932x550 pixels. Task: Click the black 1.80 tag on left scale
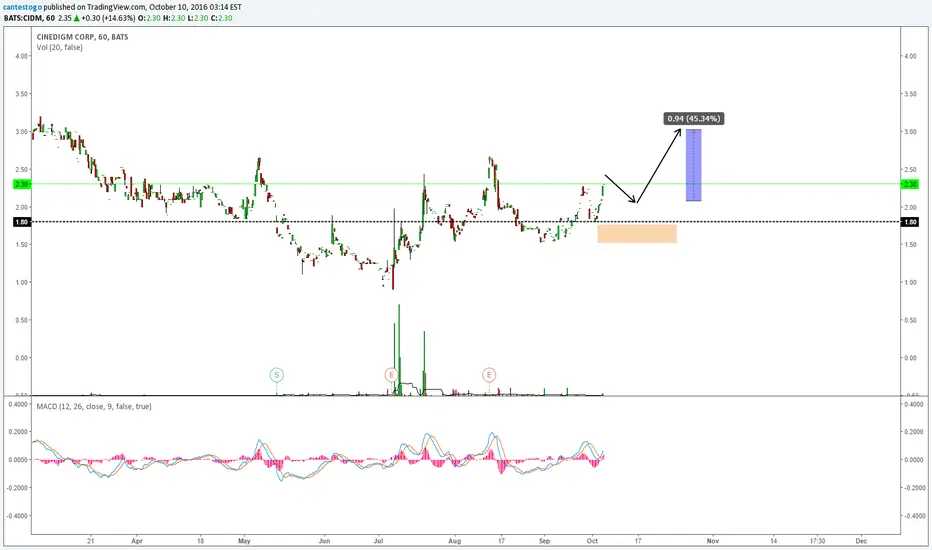pyautogui.click(x=21, y=222)
